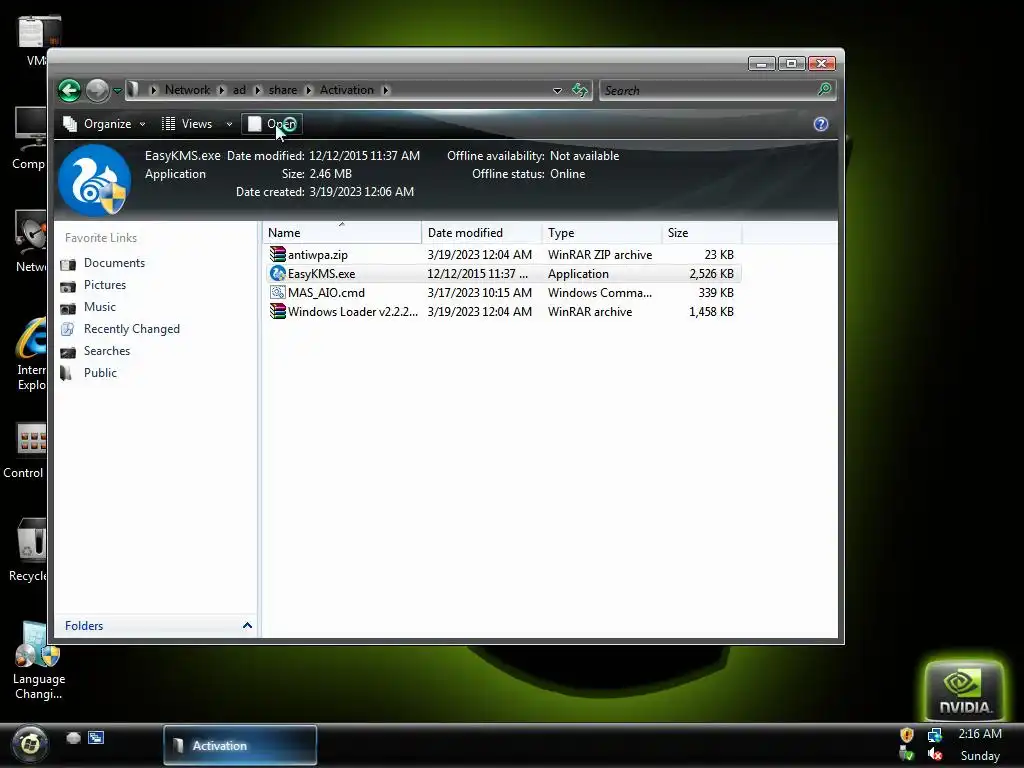Image resolution: width=1024 pixels, height=768 pixels.
Task: Open Recently Changed favorite link
Action: tap(131, 329)
